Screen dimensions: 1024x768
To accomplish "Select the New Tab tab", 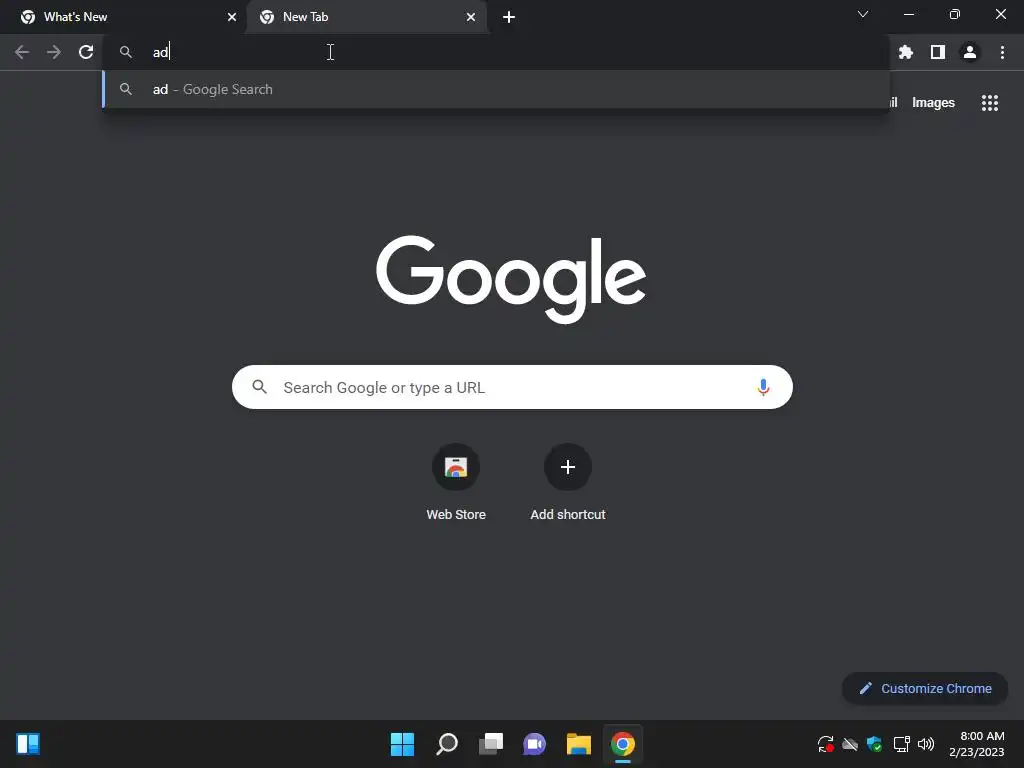I will pyautogui.click(x=366, y=17).
